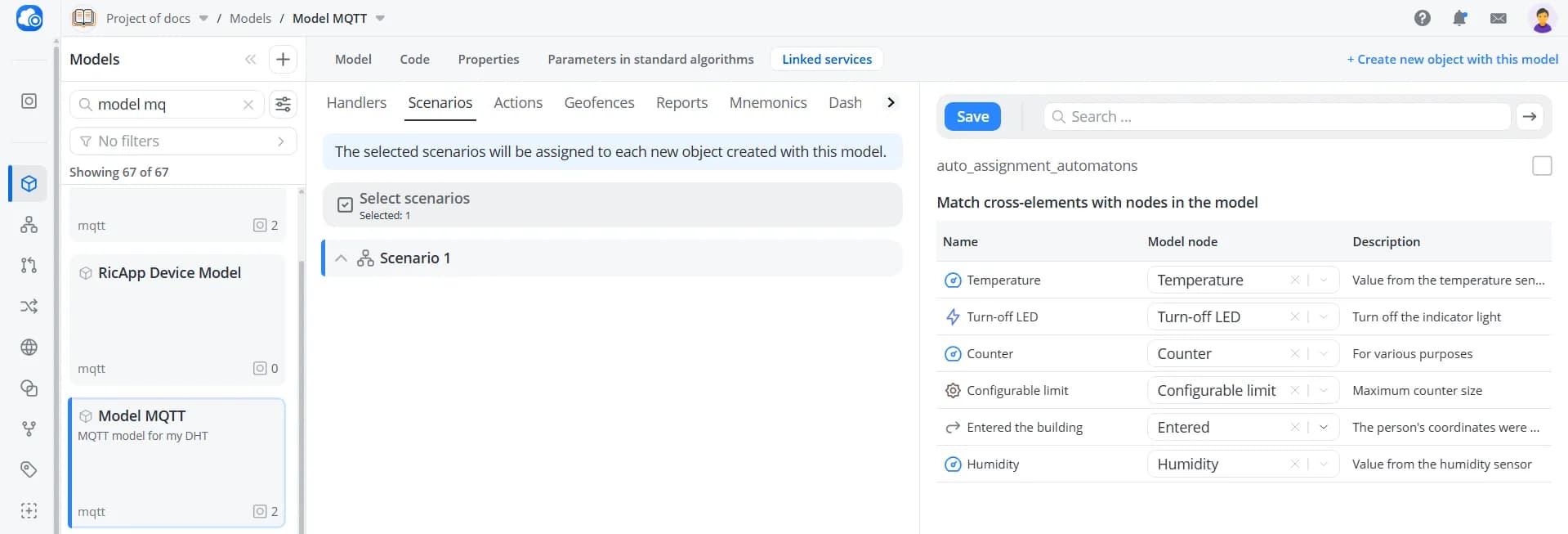Open Parameters in standard algorithms tab
This screenshot has width=1568, height=534.
(651, 60)
